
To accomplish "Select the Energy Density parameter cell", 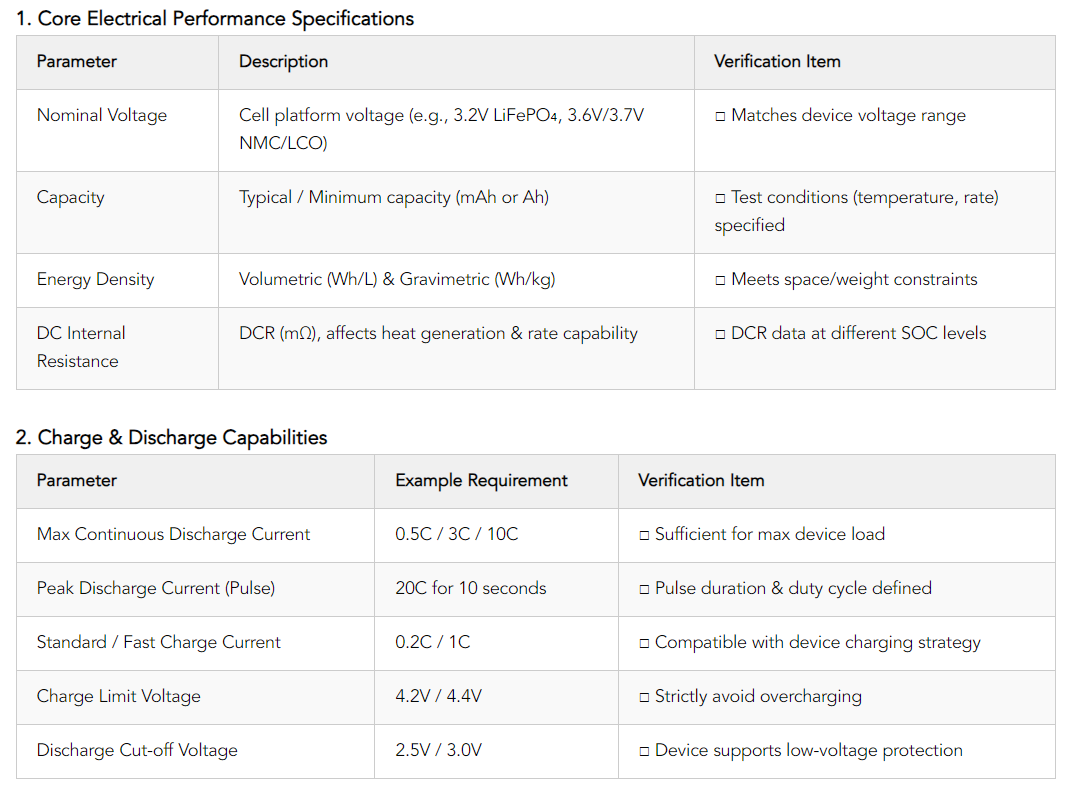I will point(117,280).
